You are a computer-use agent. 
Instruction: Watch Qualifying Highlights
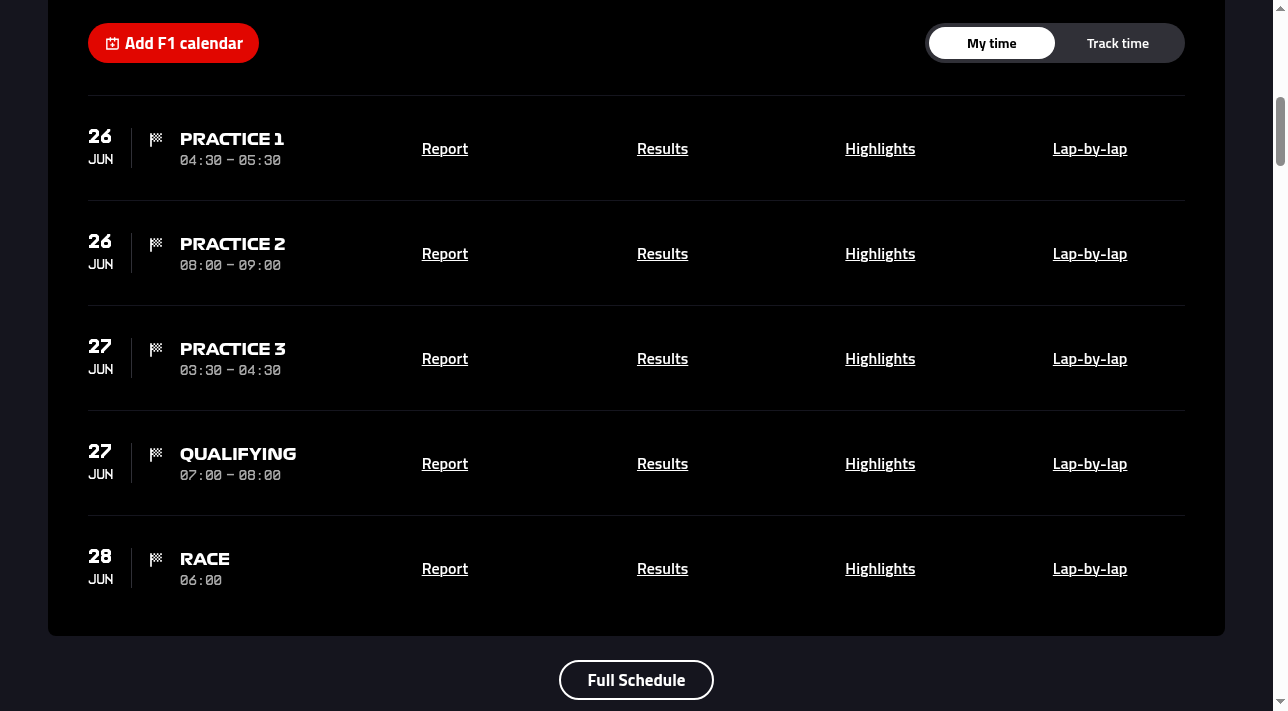(880, 464)
